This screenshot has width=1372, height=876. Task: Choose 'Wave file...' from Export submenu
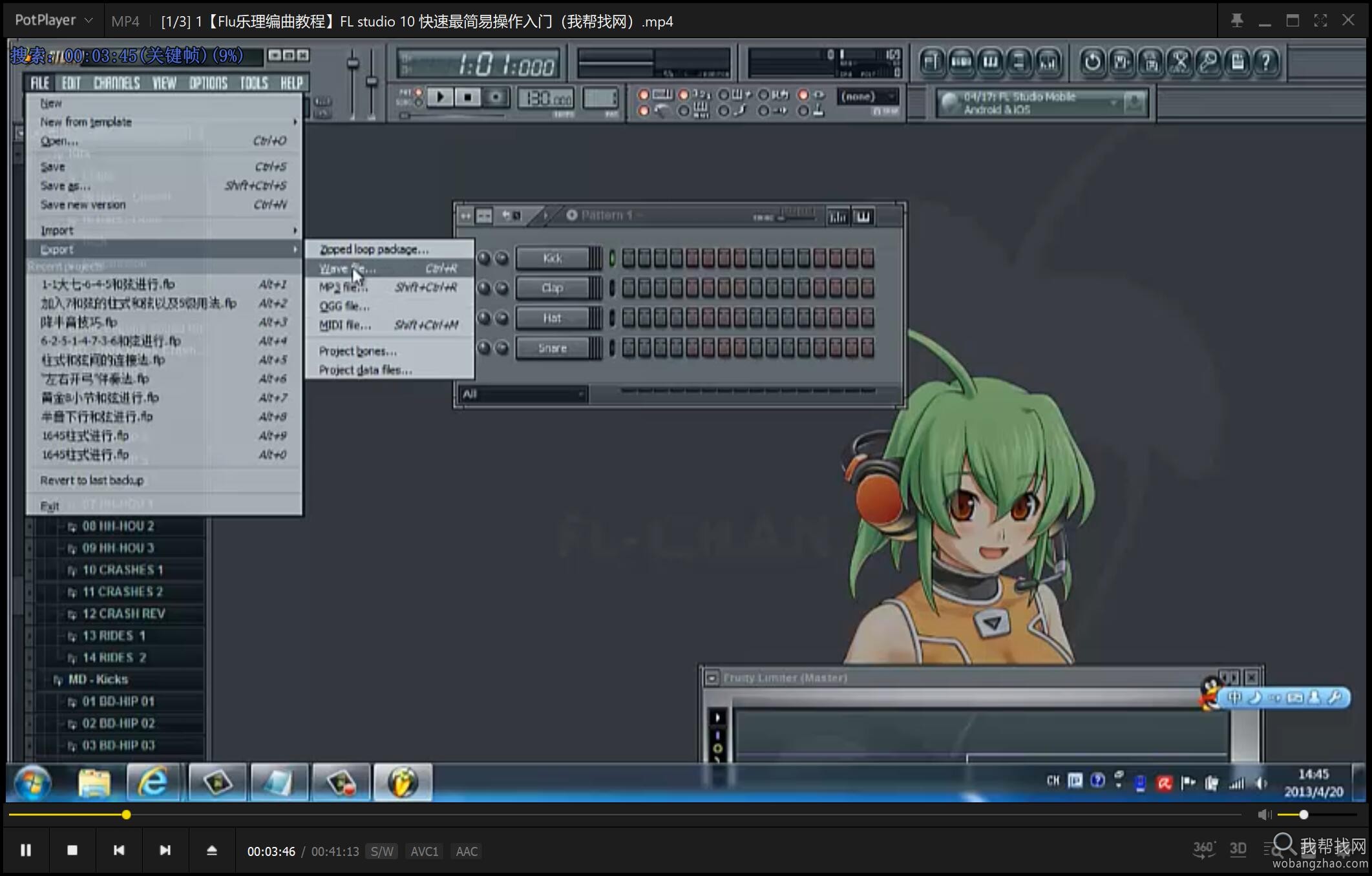click(390, 268)
